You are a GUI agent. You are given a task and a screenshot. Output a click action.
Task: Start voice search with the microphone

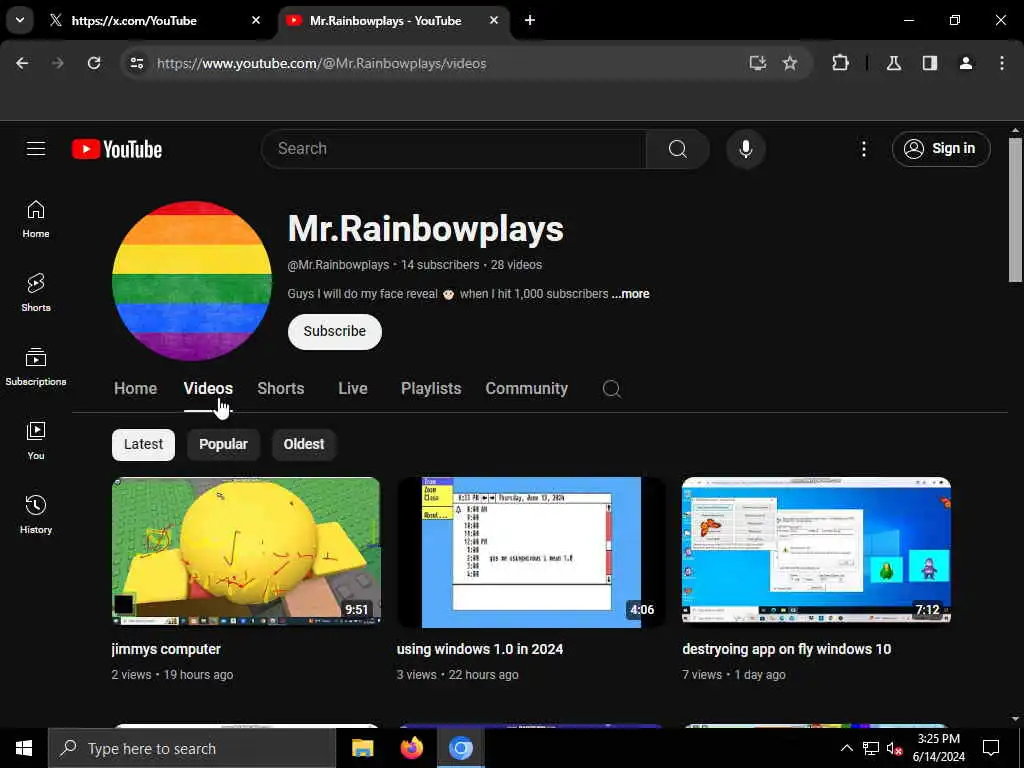pyautogui.click(x=745, y=149)
